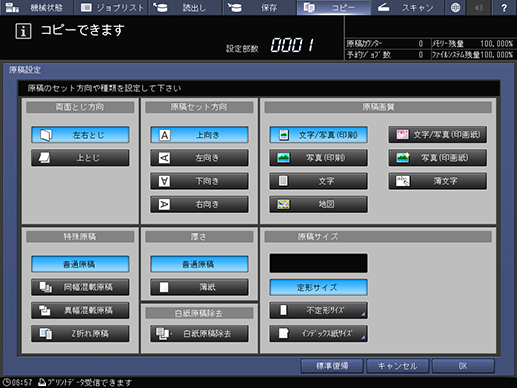Choose 左向き original orientation

tap(199, 158)
